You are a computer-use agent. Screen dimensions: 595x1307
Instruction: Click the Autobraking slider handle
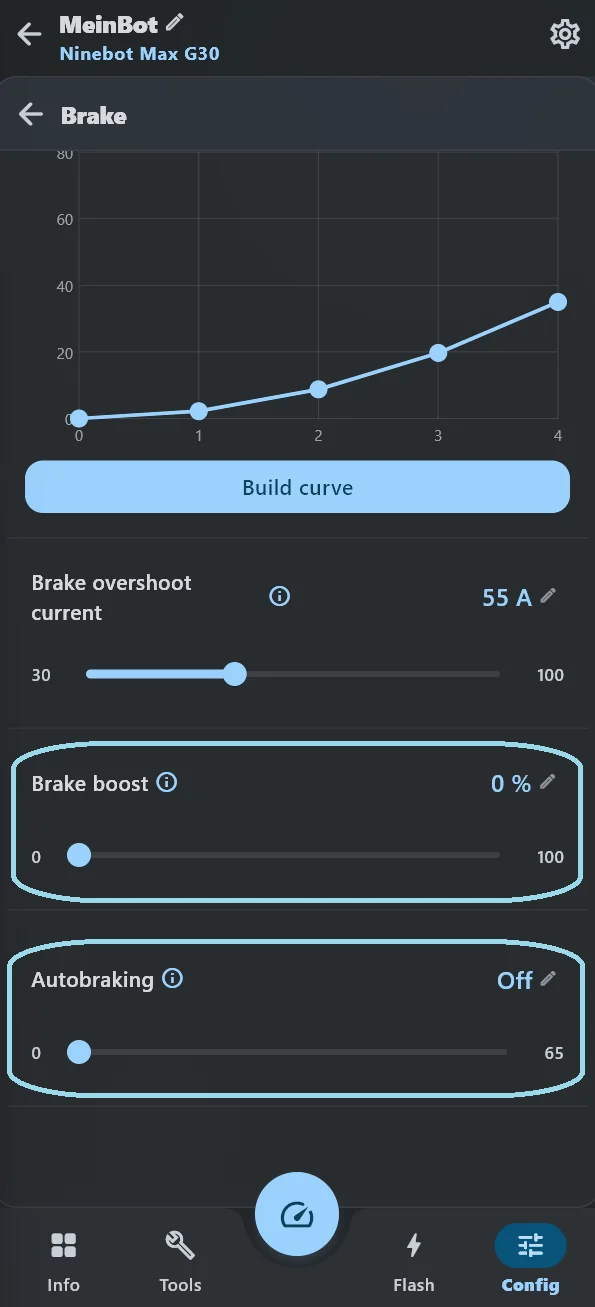point(78,1052)
